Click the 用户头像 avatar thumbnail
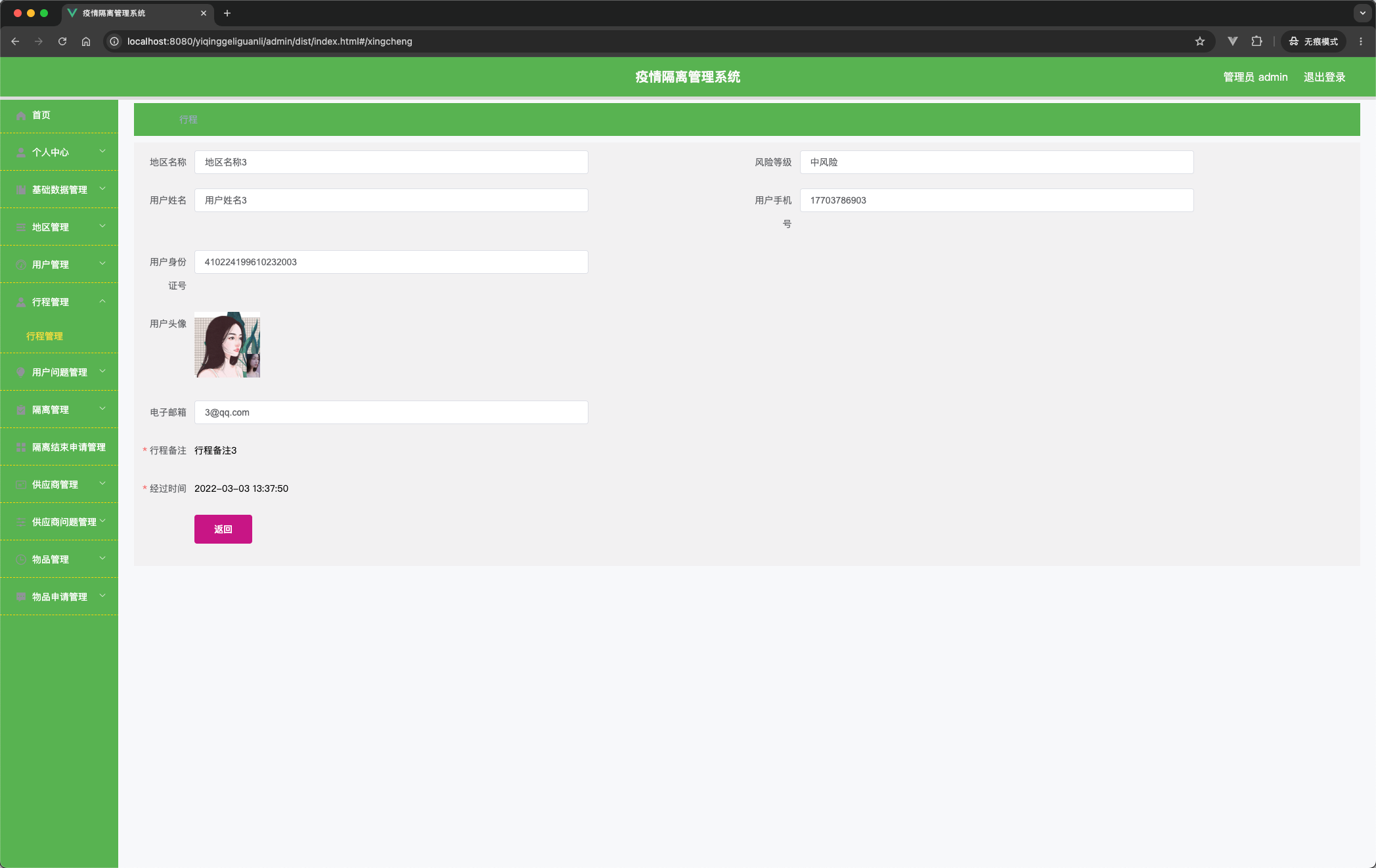Screen dimensions: 1376x868 click(x=227, y=345)
